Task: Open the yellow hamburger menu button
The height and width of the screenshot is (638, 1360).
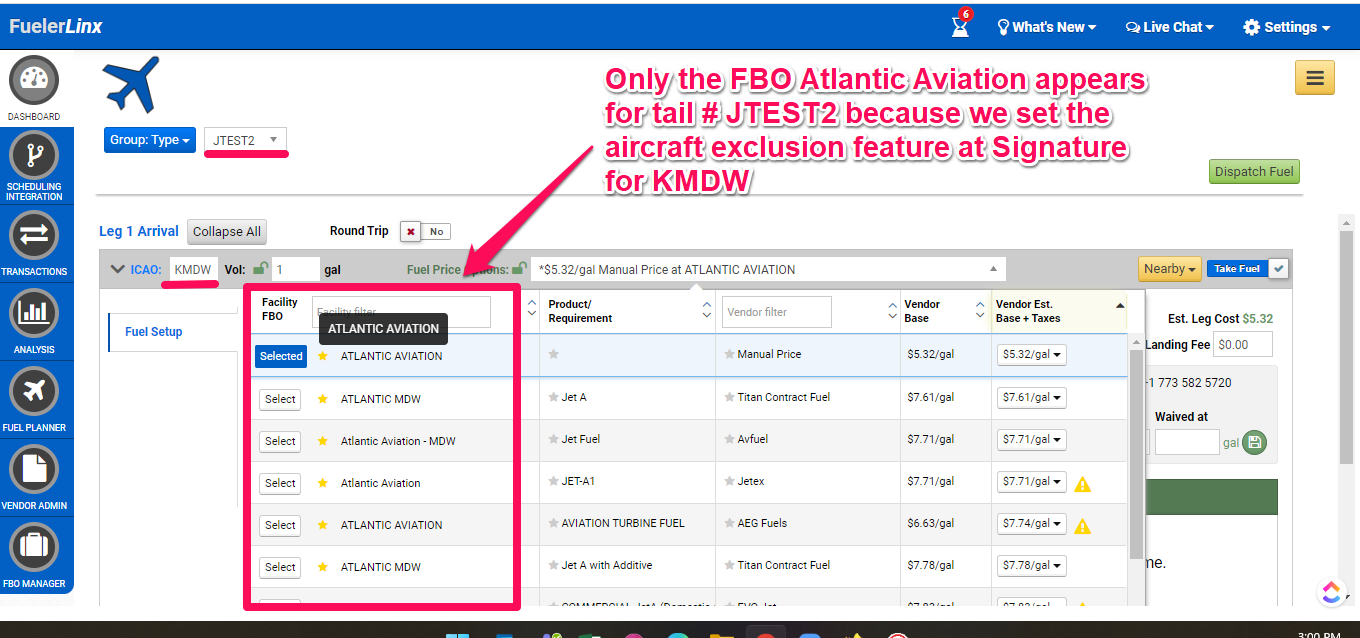Action: [x=1315, y=78]
